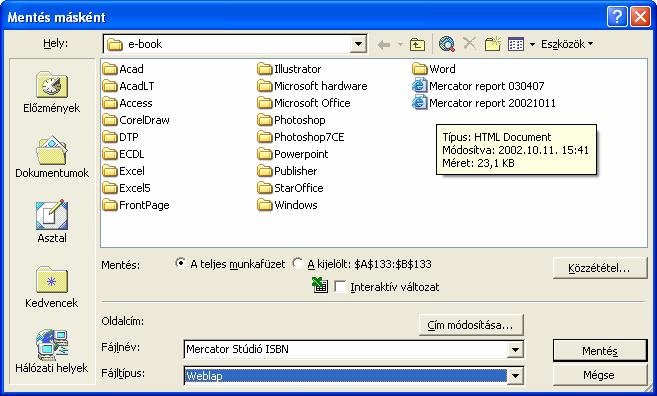The height and width of the screenshot is (396, 657).
Task: Select Mercator report 030407 HTML file
Action: point(478,86)
